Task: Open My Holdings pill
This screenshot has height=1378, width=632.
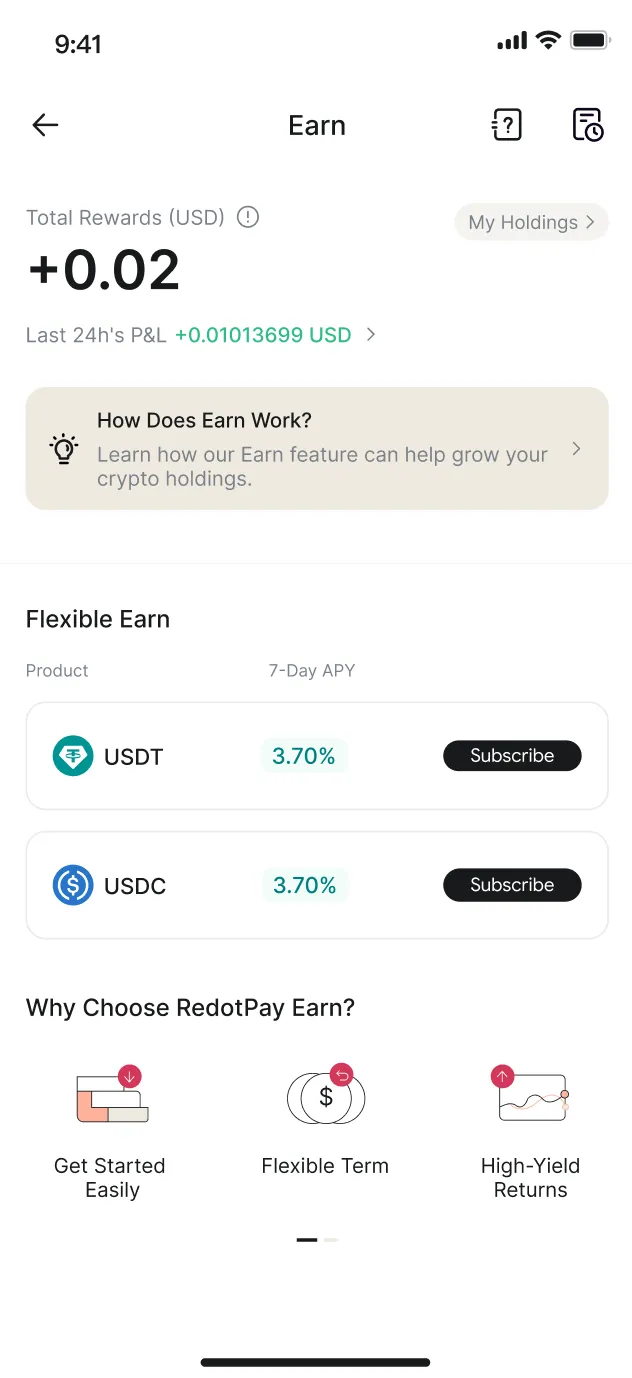Action: (531, 222)
